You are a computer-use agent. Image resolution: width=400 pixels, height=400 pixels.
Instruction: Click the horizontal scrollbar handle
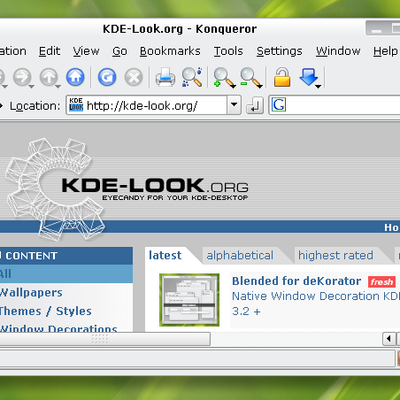pos(105,339)
